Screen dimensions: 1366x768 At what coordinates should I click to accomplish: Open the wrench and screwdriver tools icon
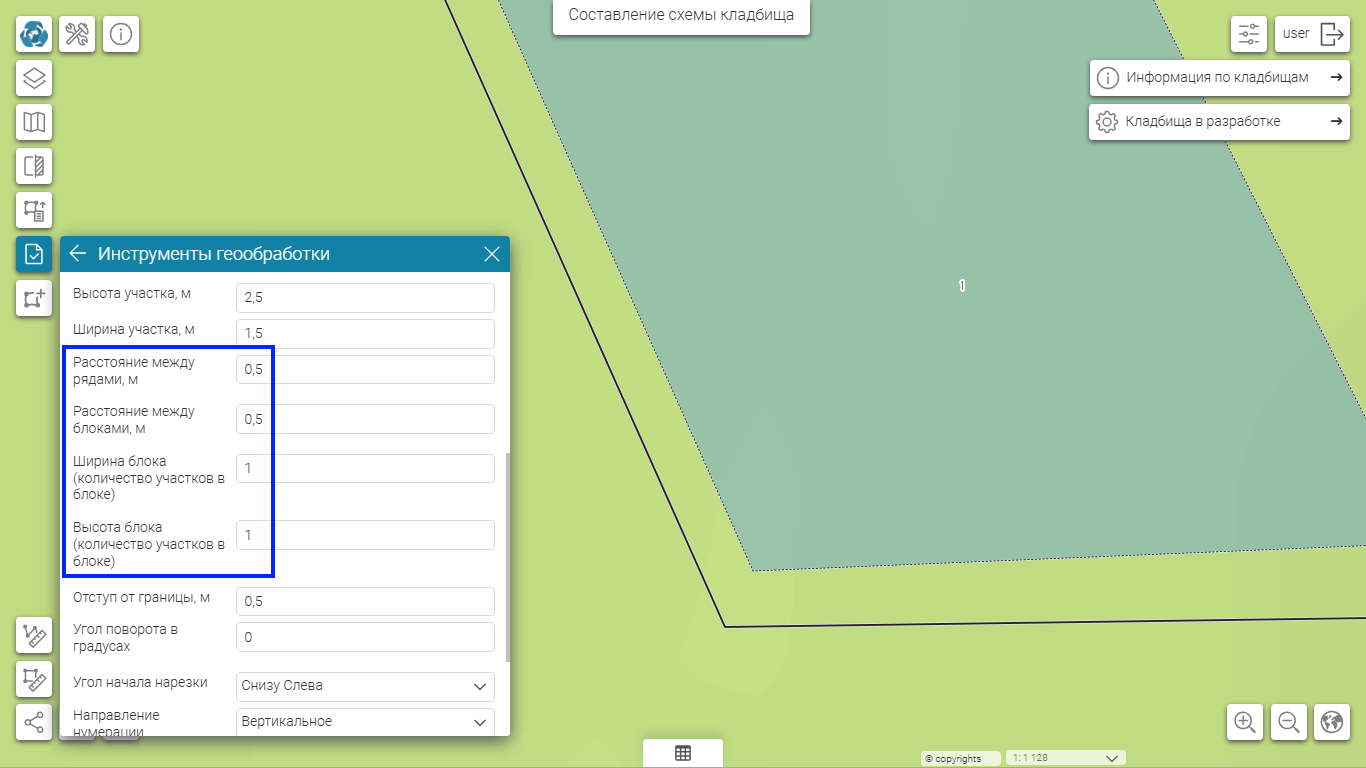pyautogui.click(x=77, y=34)
